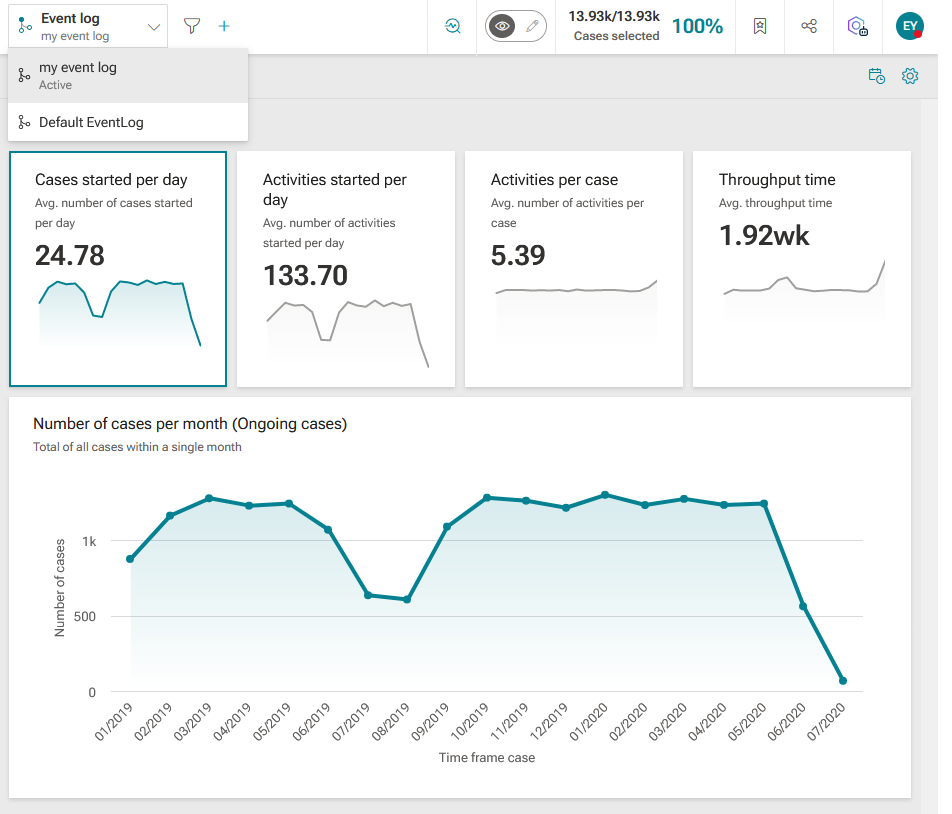Open the bookmarks icon
This screenshot has width=952, height=814.
[x=760, y=26]
